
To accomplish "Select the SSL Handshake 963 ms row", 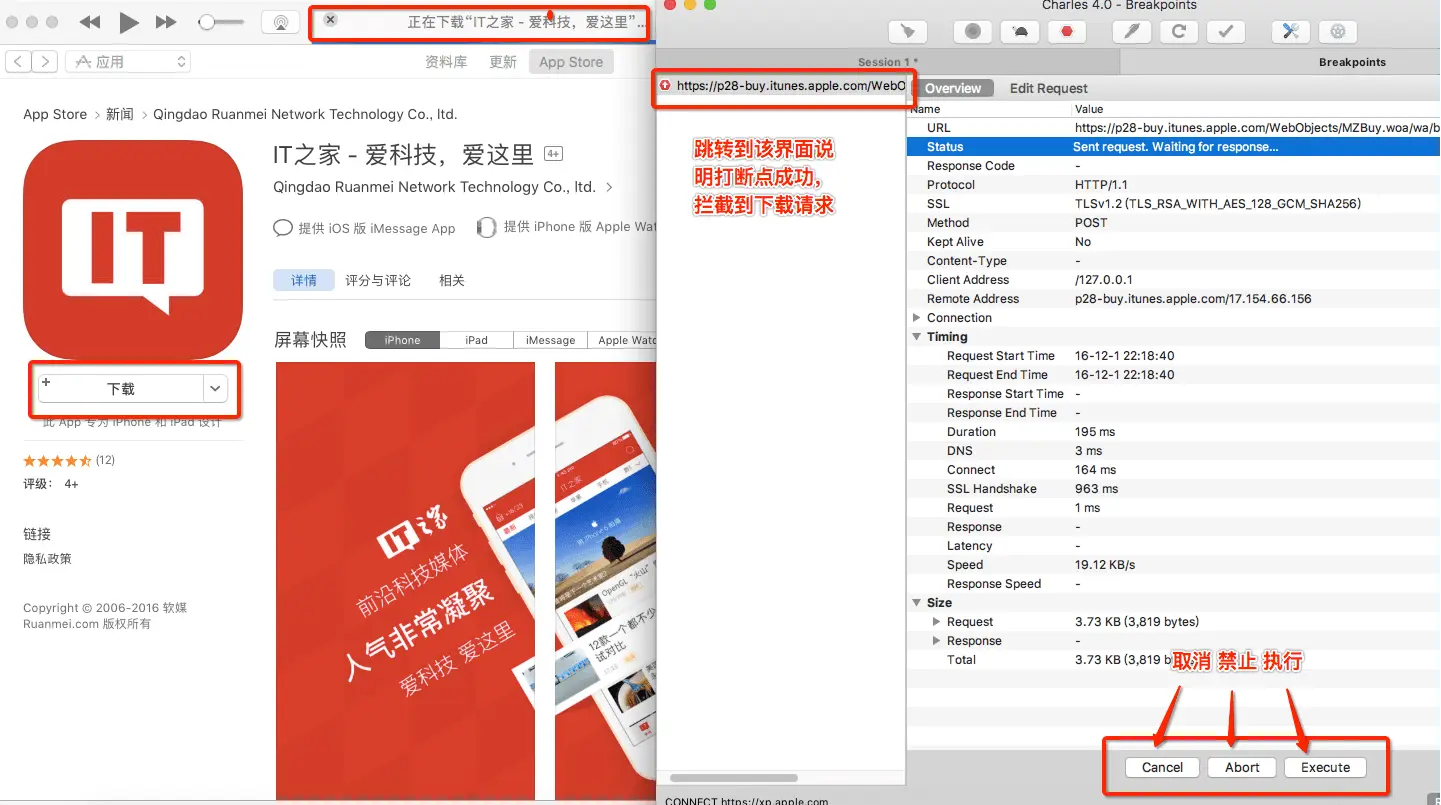I will coord(1173,489).
